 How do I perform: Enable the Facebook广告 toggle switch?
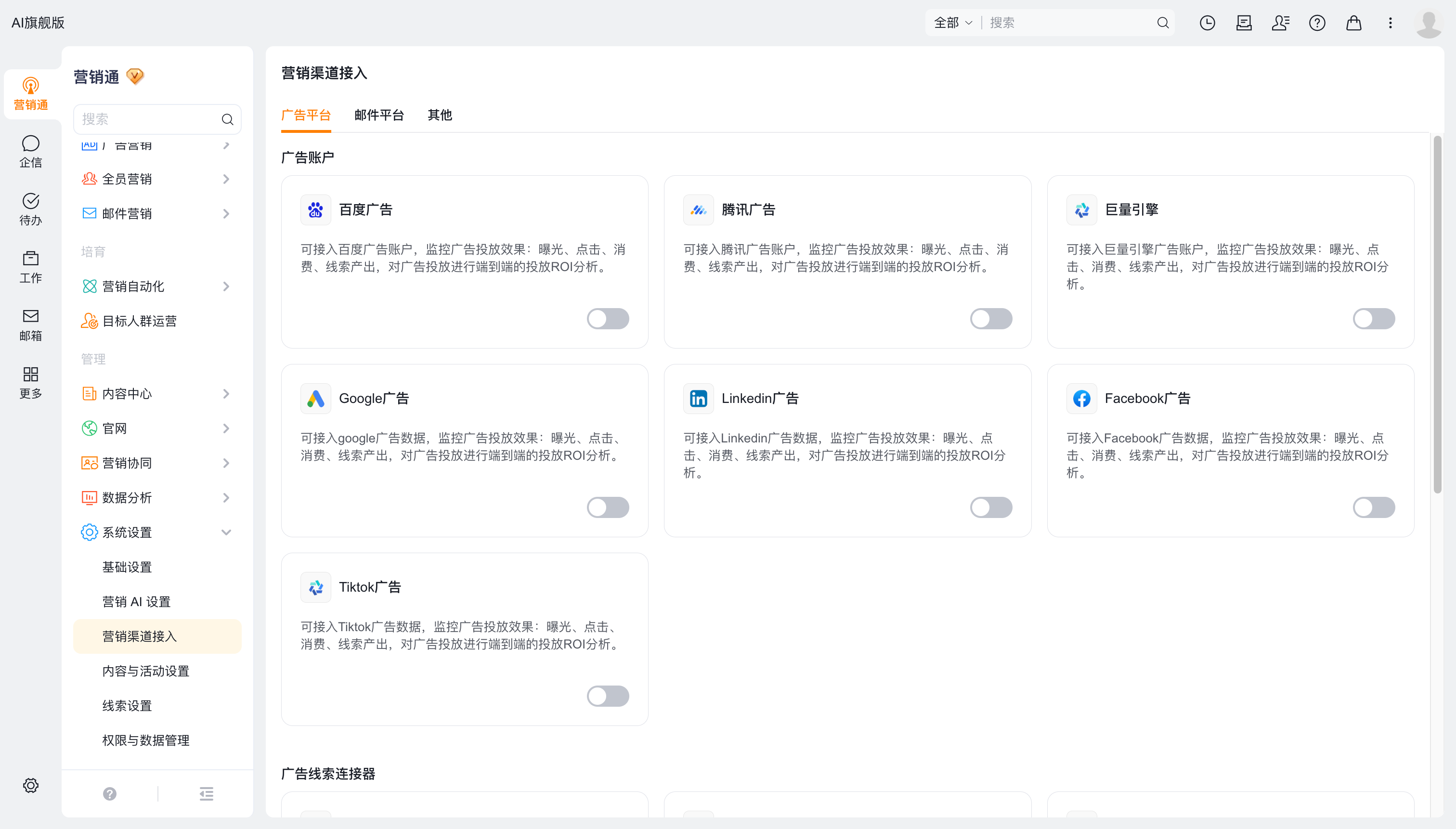[x=1374, y=507]
